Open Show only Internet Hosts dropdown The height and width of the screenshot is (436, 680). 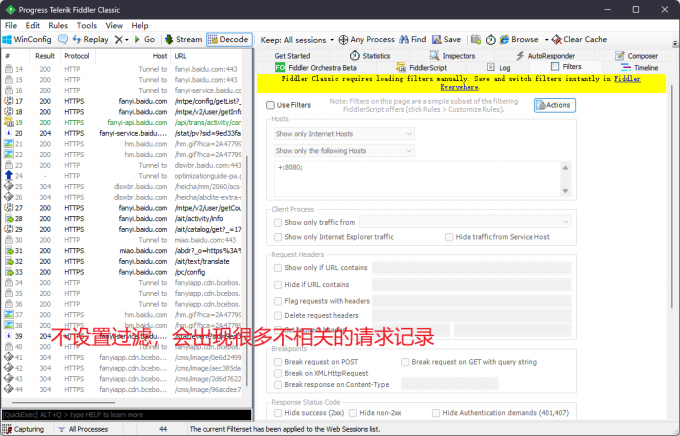pyautogui.click(x=344, y=134)
